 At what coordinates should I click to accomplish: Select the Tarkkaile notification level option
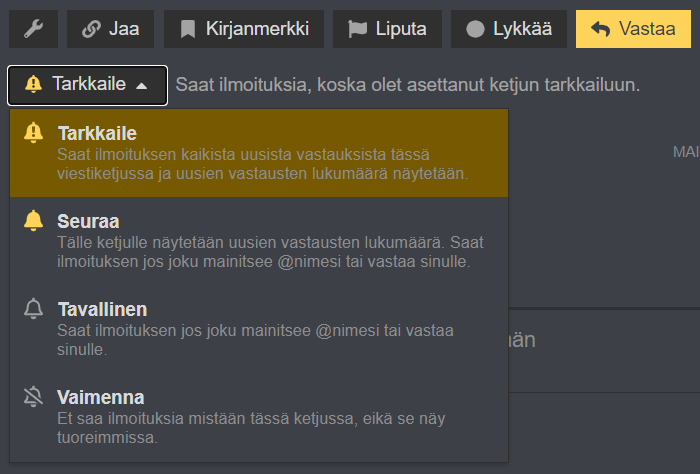(x=260, y=153)
